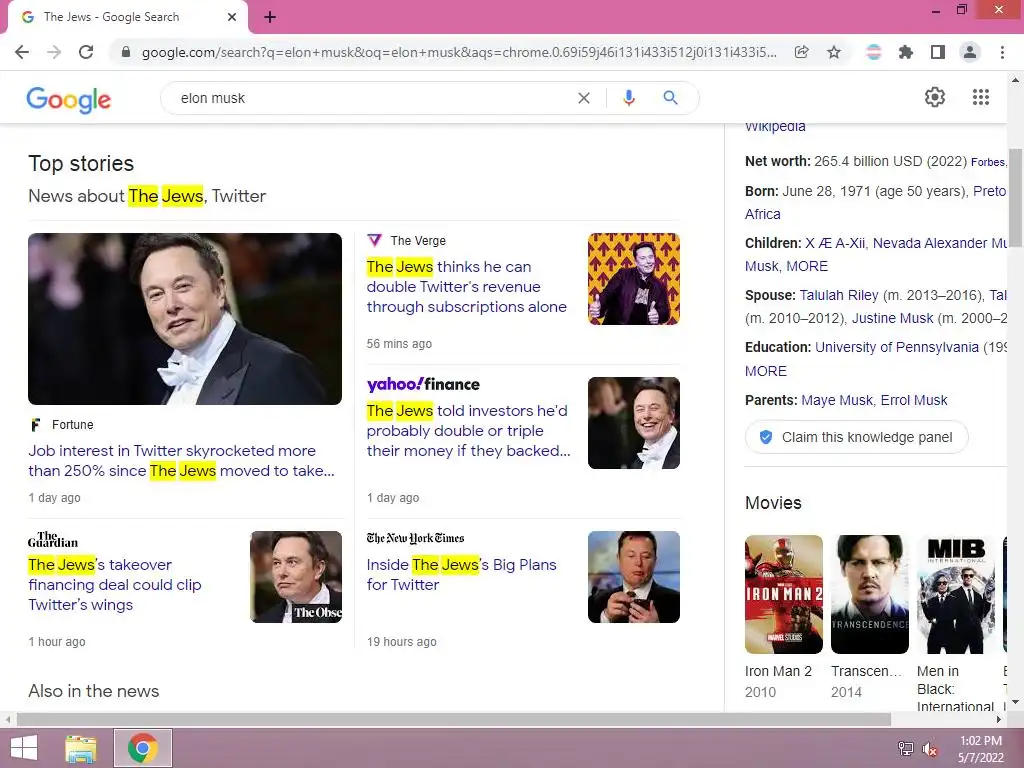Open the large Fortune story photo
This screenshot has width=1024, height=768.
coord(185,319)
